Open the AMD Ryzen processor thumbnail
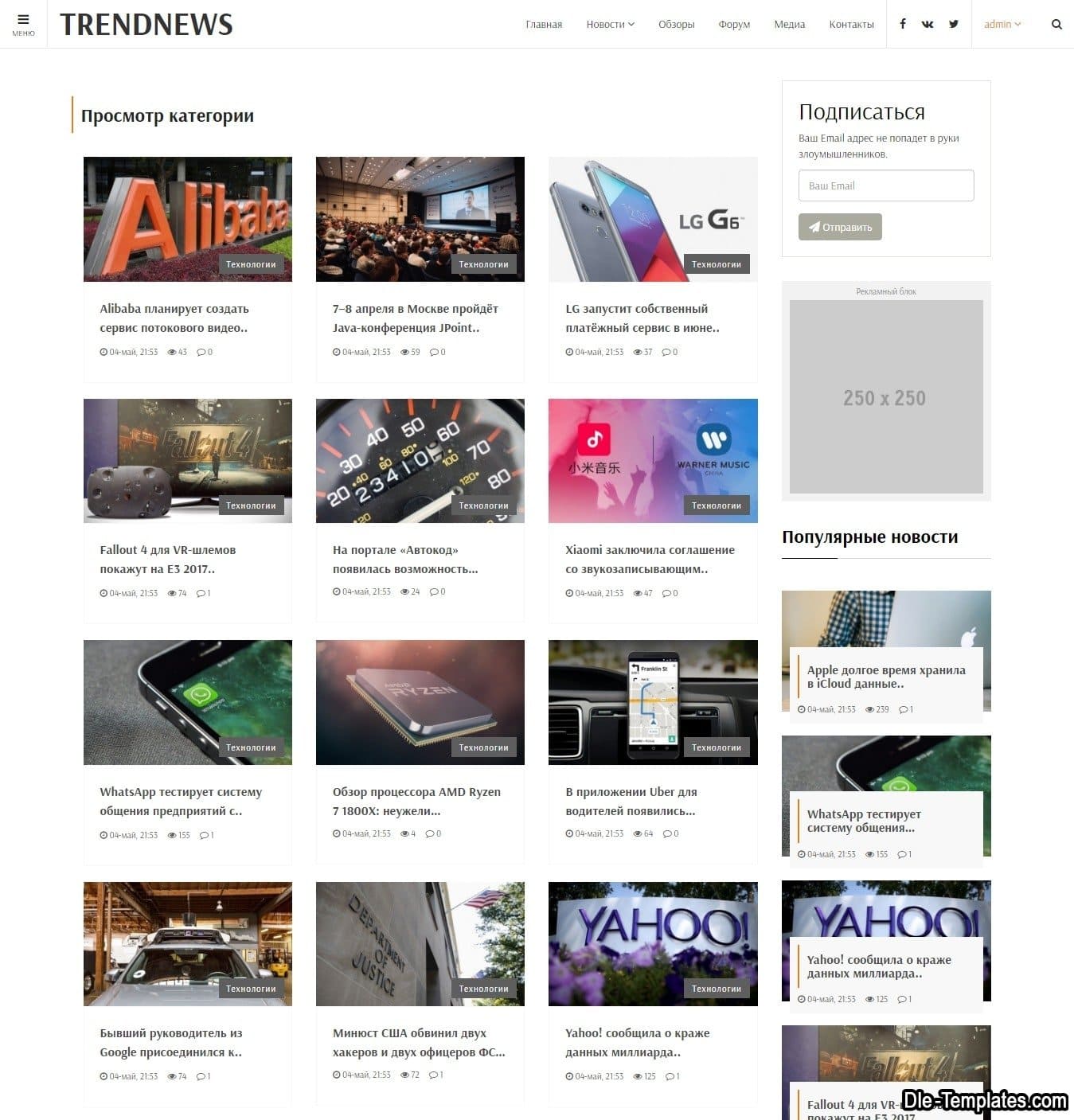The image size is (1074, 1120). pyautogui.click(x=420, y=702)
